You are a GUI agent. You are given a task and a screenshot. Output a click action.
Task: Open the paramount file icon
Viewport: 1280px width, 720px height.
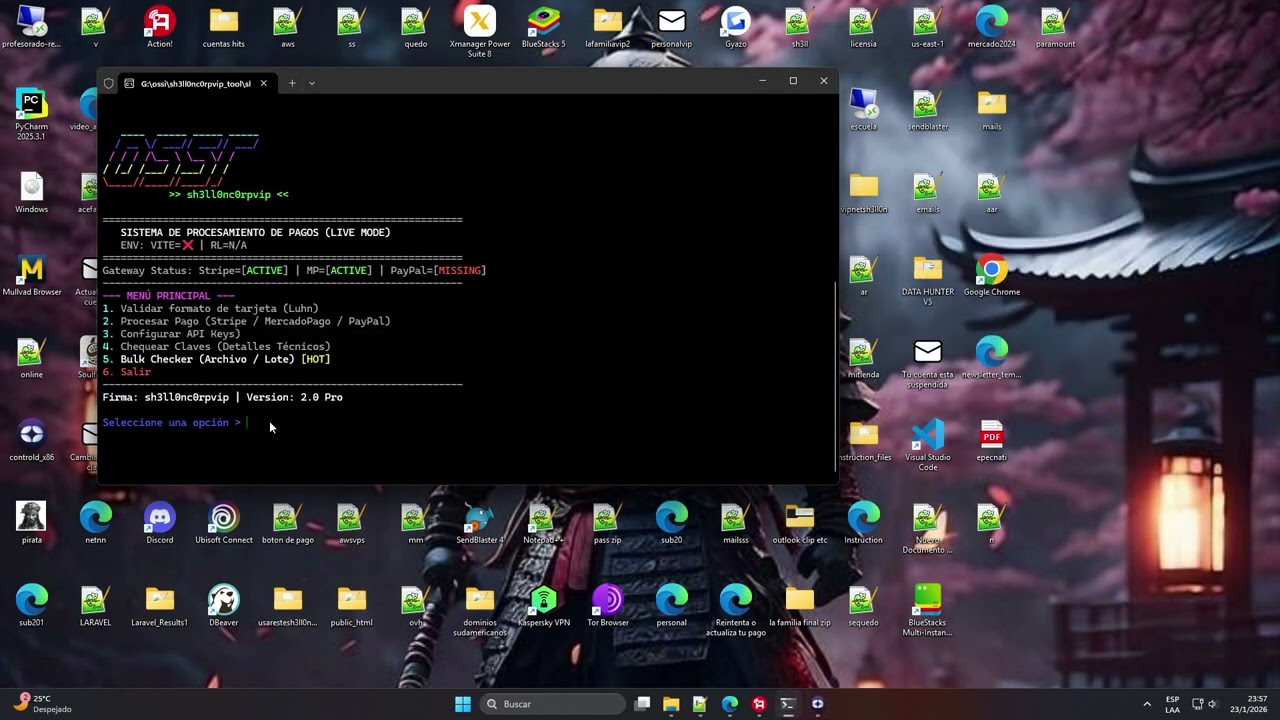point(1056,27)
